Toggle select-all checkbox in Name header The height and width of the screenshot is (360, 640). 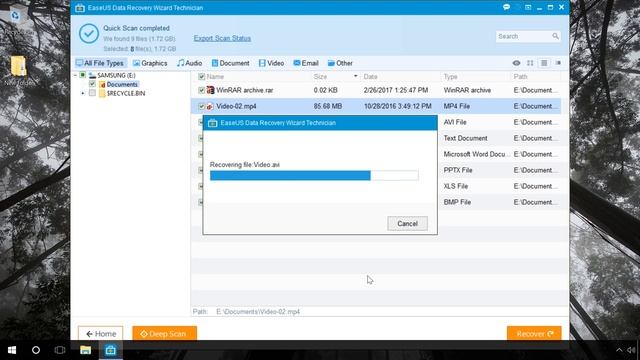pos(201,77)
